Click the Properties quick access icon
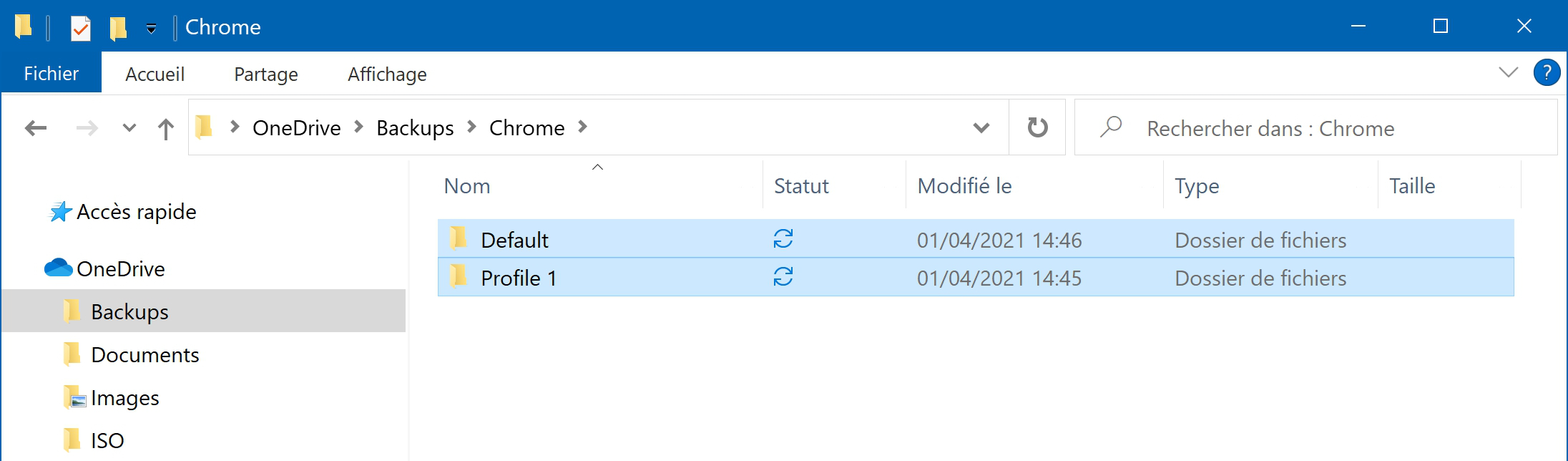1568x461 pixels. 80,28
